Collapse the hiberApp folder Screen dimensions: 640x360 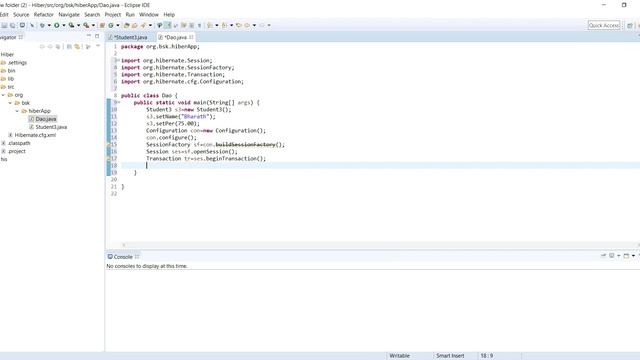(x=17, y=111)
